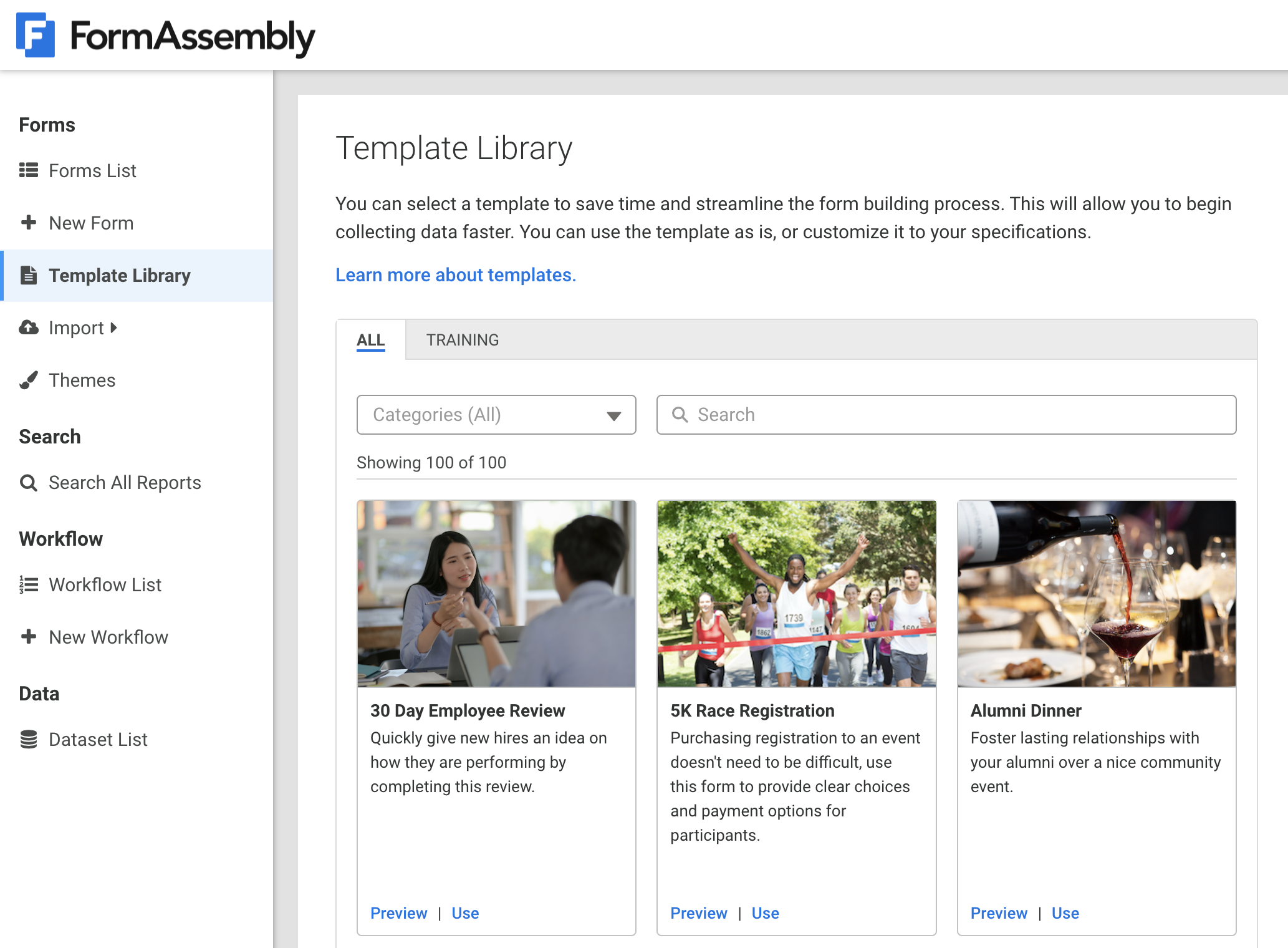Screen dimensions: 1288x948
Task: Click the Workflow List numbered icon
Action: pyautogui.click(x=29, y=584)
